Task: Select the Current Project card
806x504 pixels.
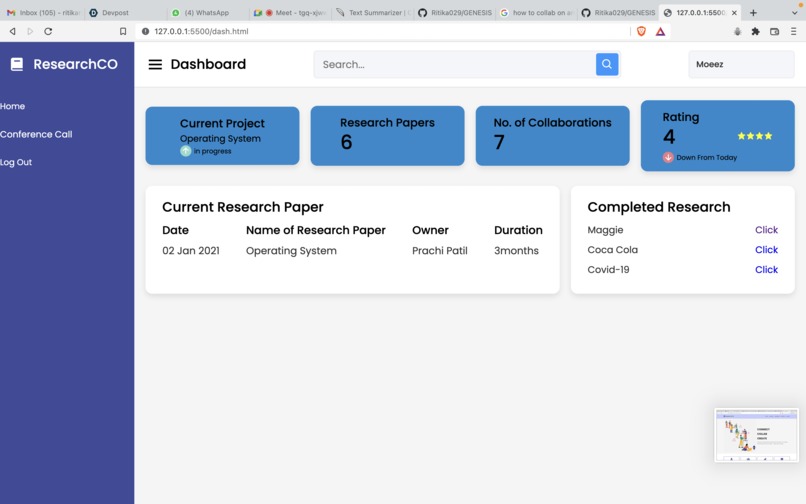Action: [x=222, y=136]
